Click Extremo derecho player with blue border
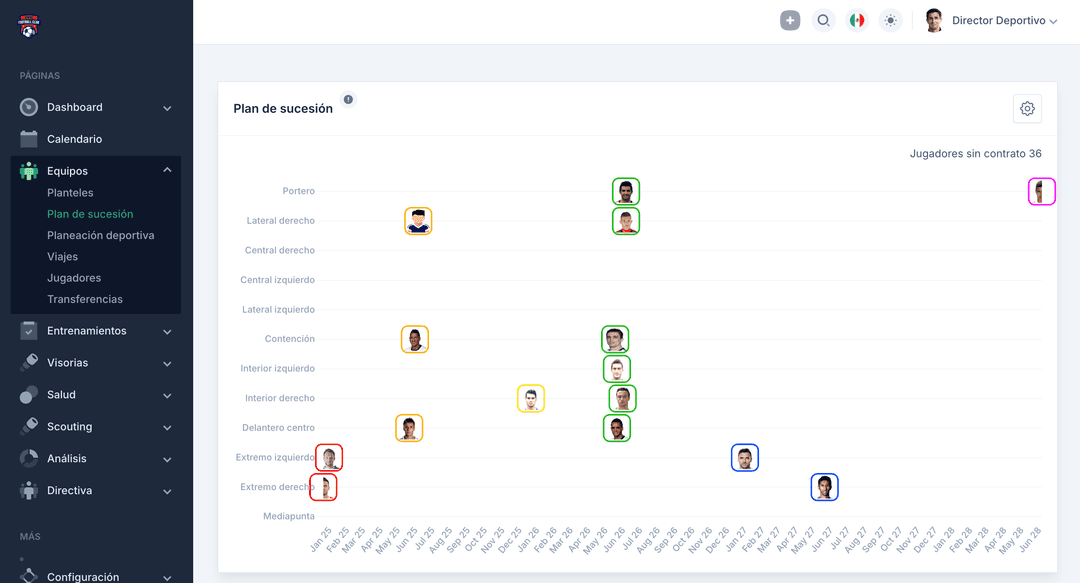The image size is (1080, 583). coord(824,487)
